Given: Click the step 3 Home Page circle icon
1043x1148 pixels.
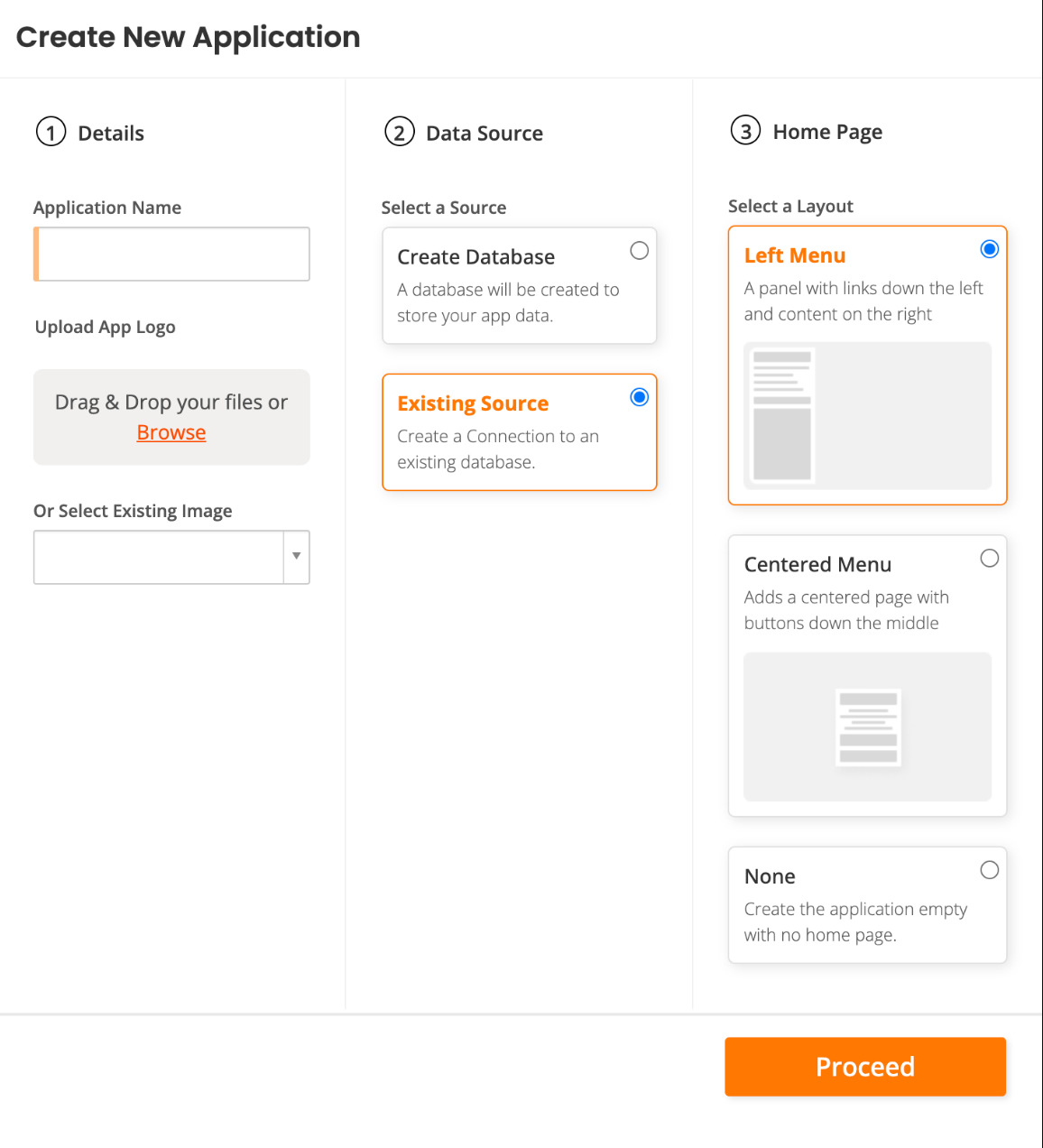Looking at the screenshot, I should pos(746,131).
